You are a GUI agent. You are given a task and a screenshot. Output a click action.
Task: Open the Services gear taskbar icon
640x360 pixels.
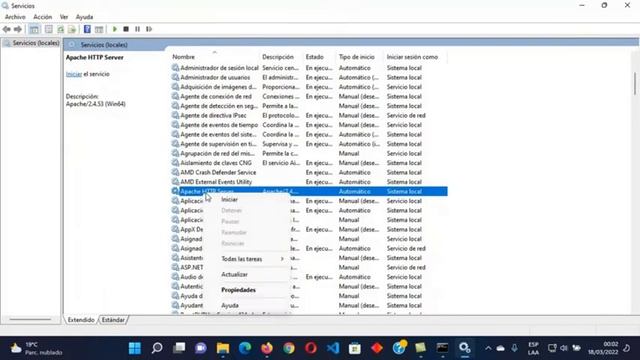[x=464, y=348]
